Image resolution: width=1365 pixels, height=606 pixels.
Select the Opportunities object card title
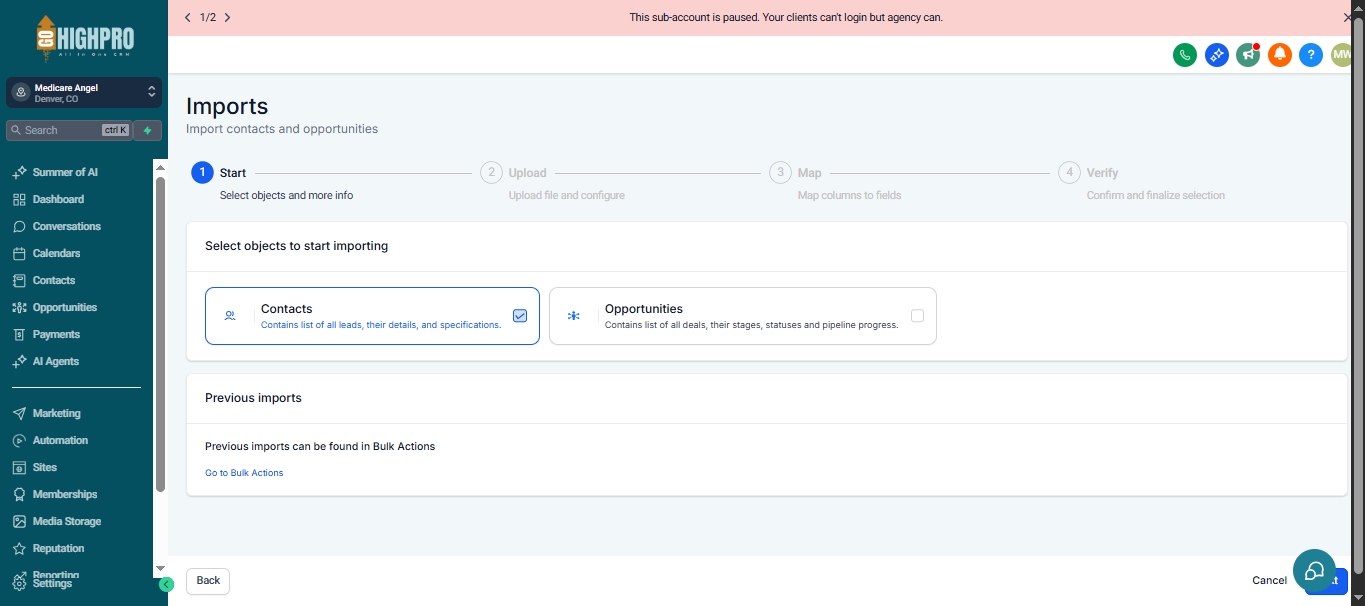tap(644, 309)
